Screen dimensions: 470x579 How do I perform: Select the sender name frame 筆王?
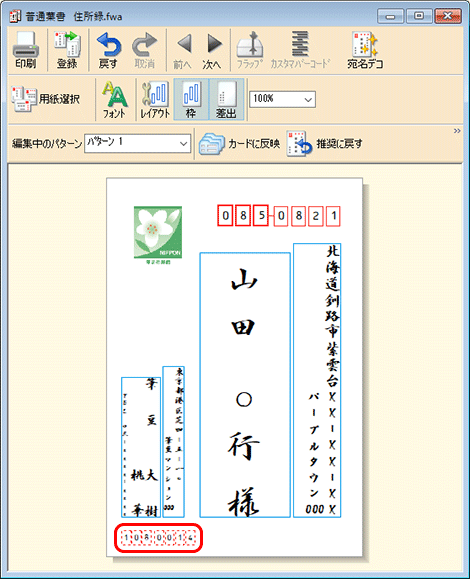141,447
